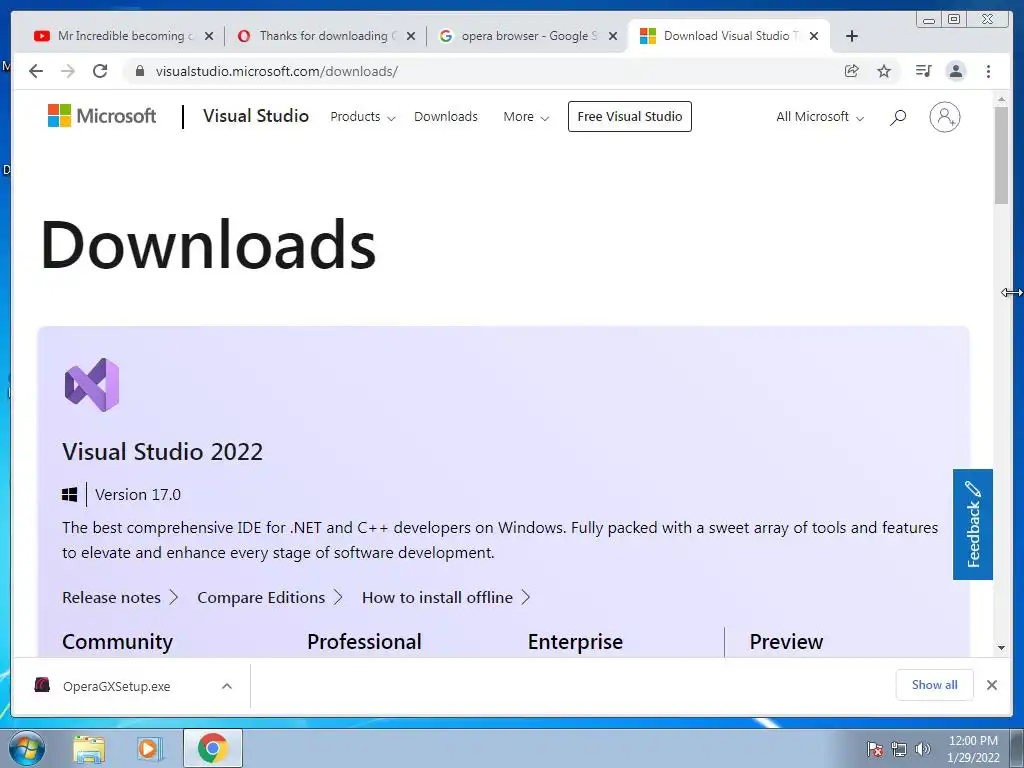Viewport: 1024px width, 768px height.
Task: Open the Windows Start orb
Action: coord(27,748)
